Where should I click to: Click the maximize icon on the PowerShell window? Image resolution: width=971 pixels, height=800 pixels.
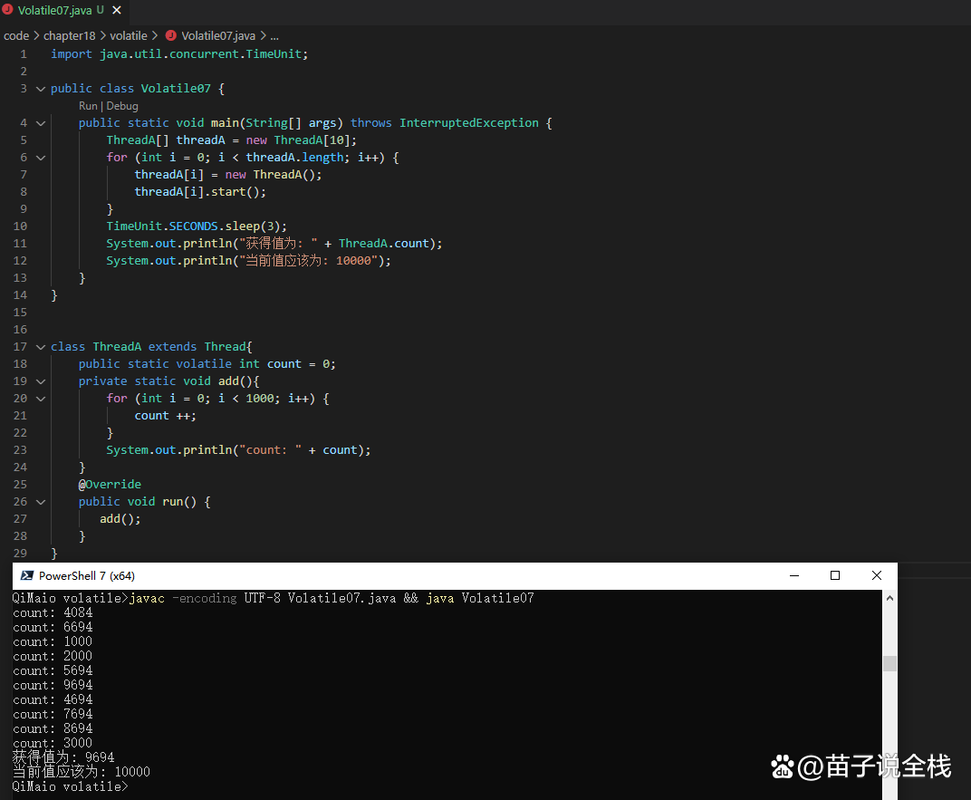835,575
